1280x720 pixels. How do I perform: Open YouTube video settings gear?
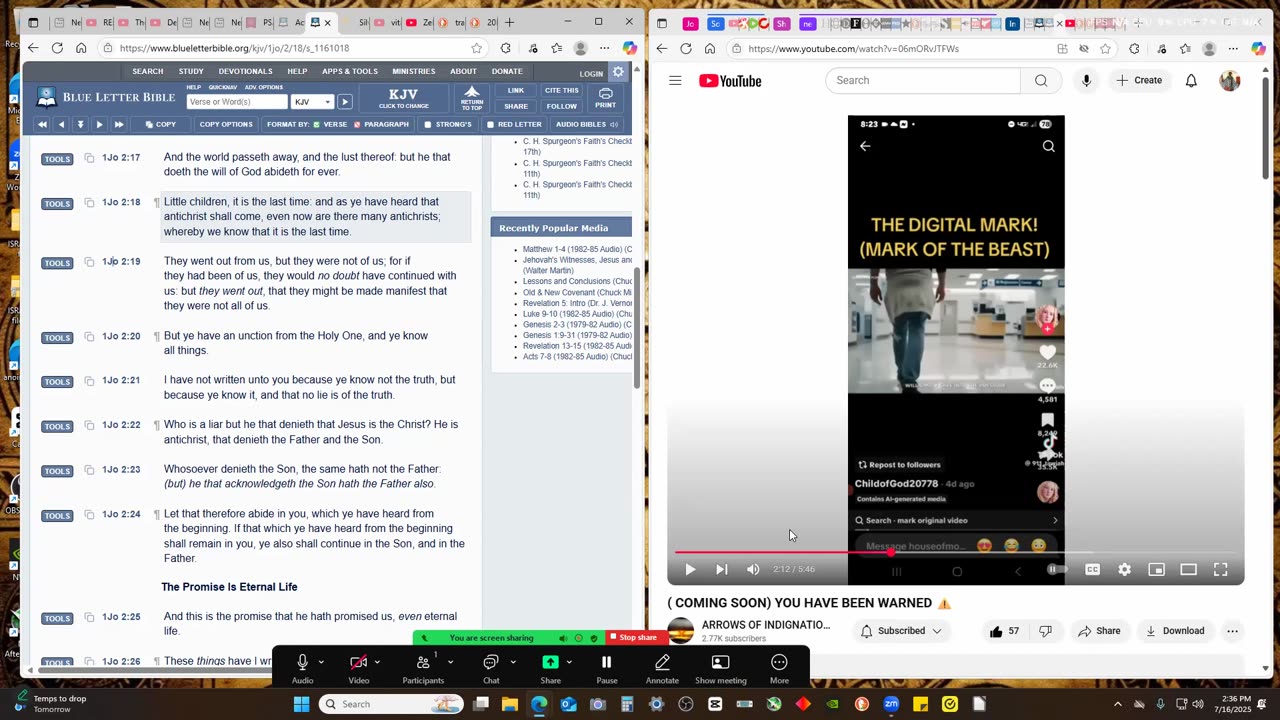click(1124, 569)
